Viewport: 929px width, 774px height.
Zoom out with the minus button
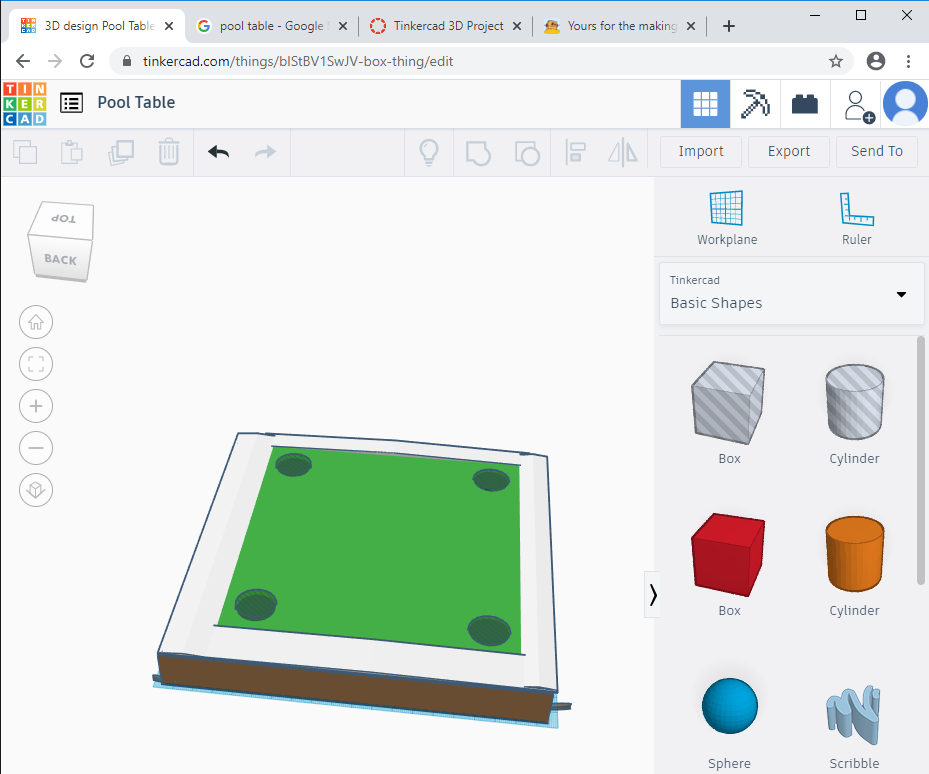36,448
